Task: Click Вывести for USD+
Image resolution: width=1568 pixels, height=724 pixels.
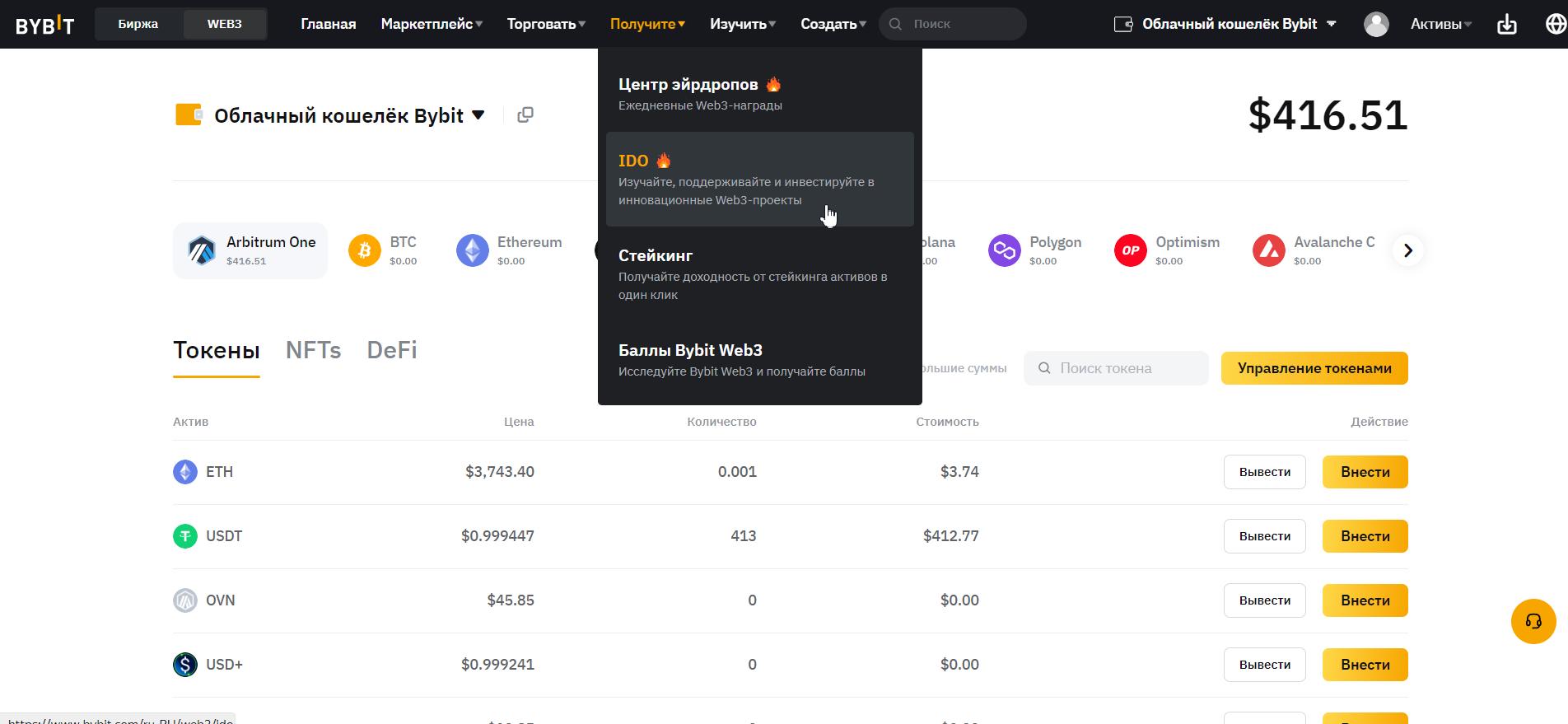Action: (x=1265, y=665)
